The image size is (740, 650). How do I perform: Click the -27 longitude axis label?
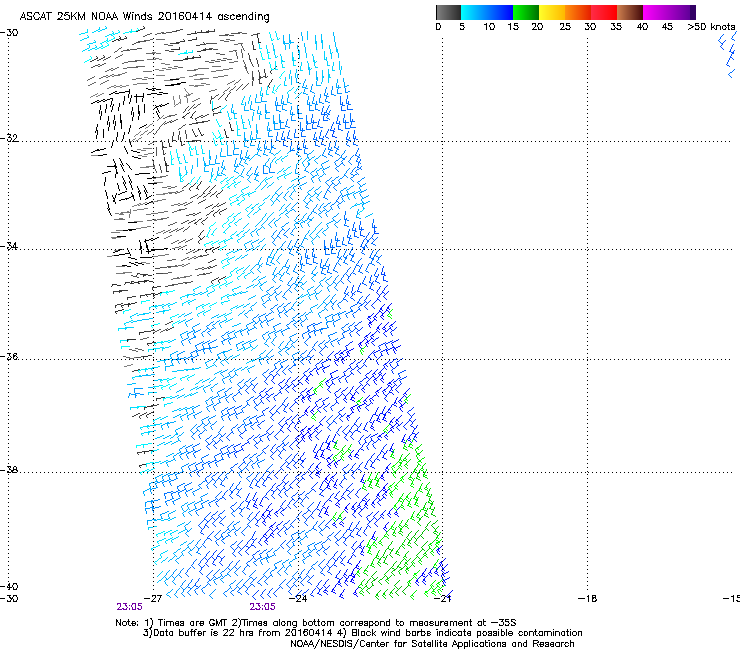tap(153, 599)
